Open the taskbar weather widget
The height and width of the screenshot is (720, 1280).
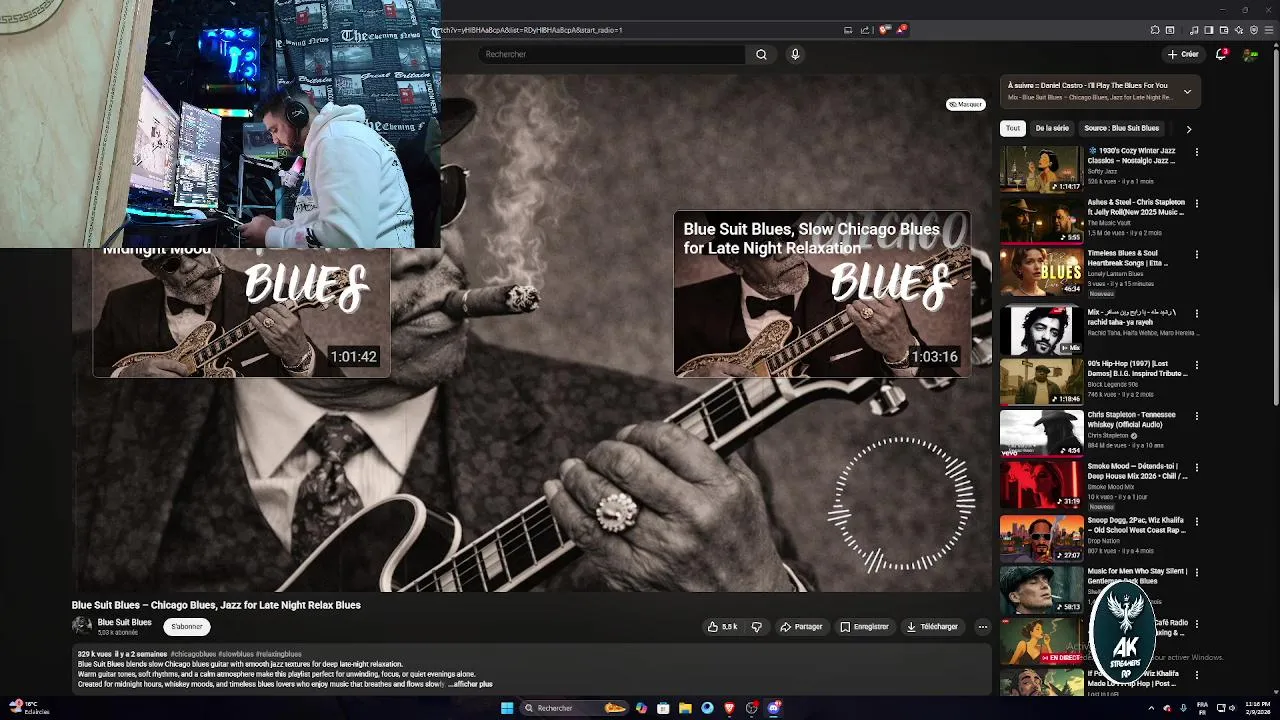click(30, 707)
